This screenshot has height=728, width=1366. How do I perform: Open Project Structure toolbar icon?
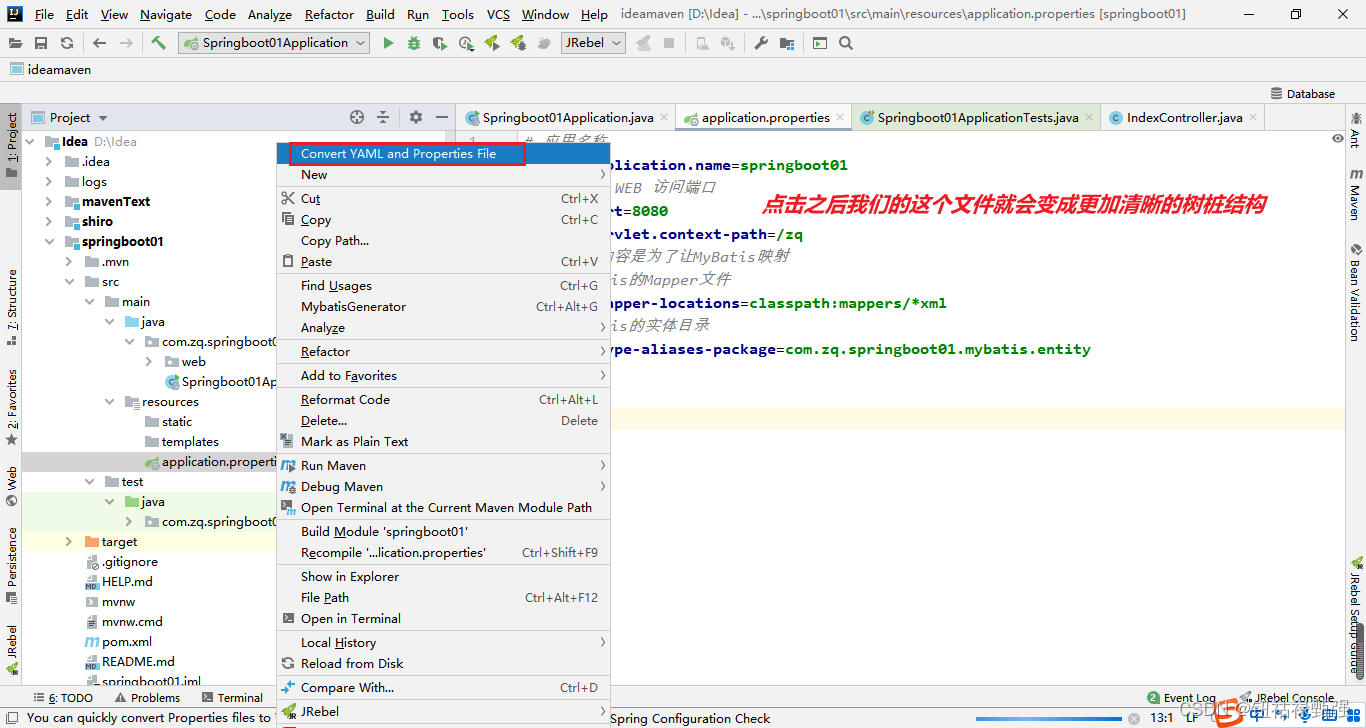pyautogui.click(x=787, y=43)
